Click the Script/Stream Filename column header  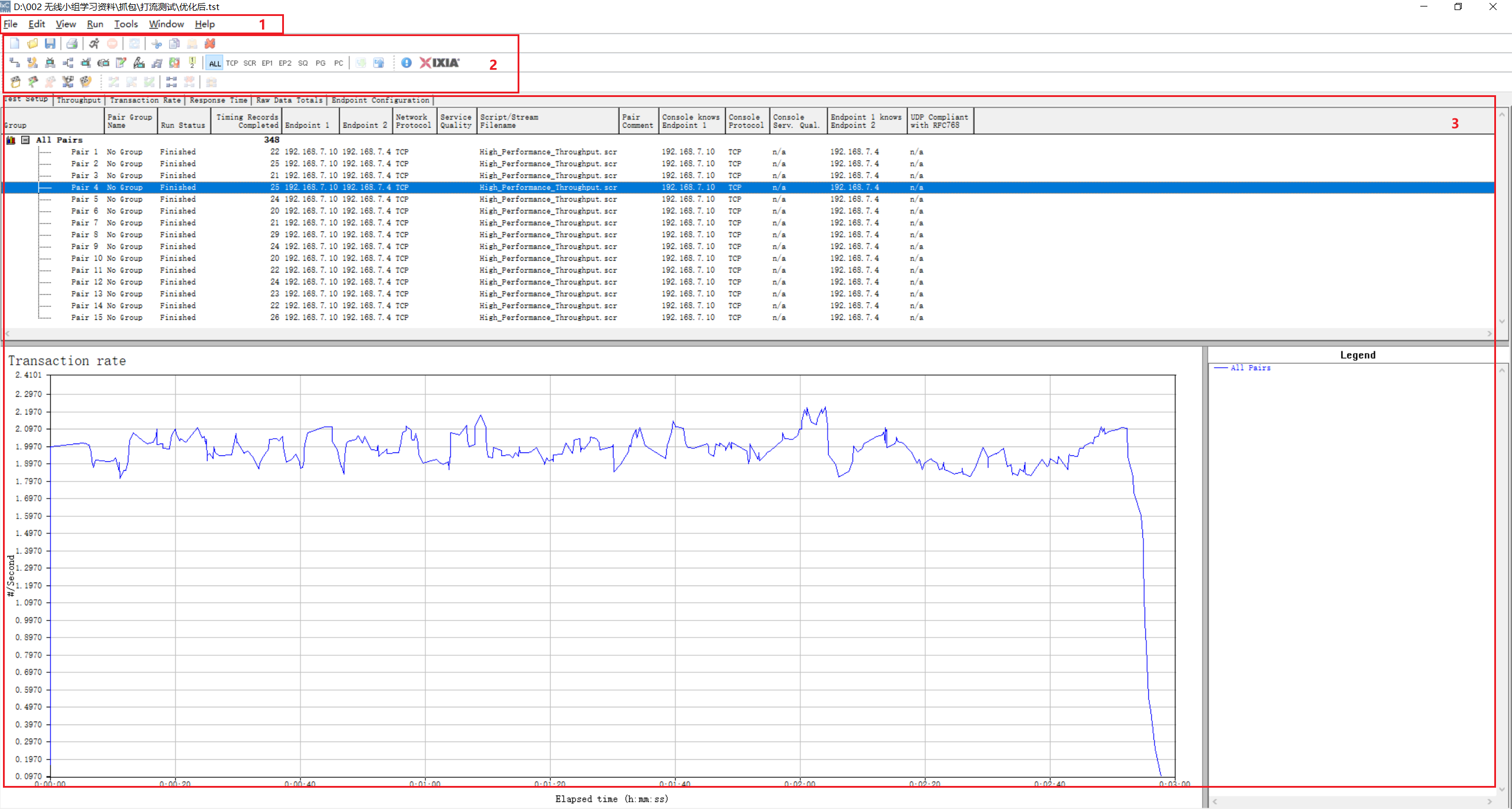click(547, 121)
